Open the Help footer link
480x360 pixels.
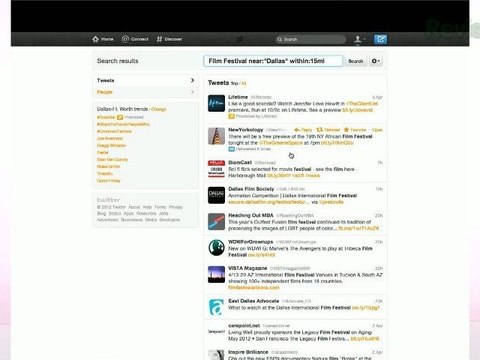click(x=147, y=207)
